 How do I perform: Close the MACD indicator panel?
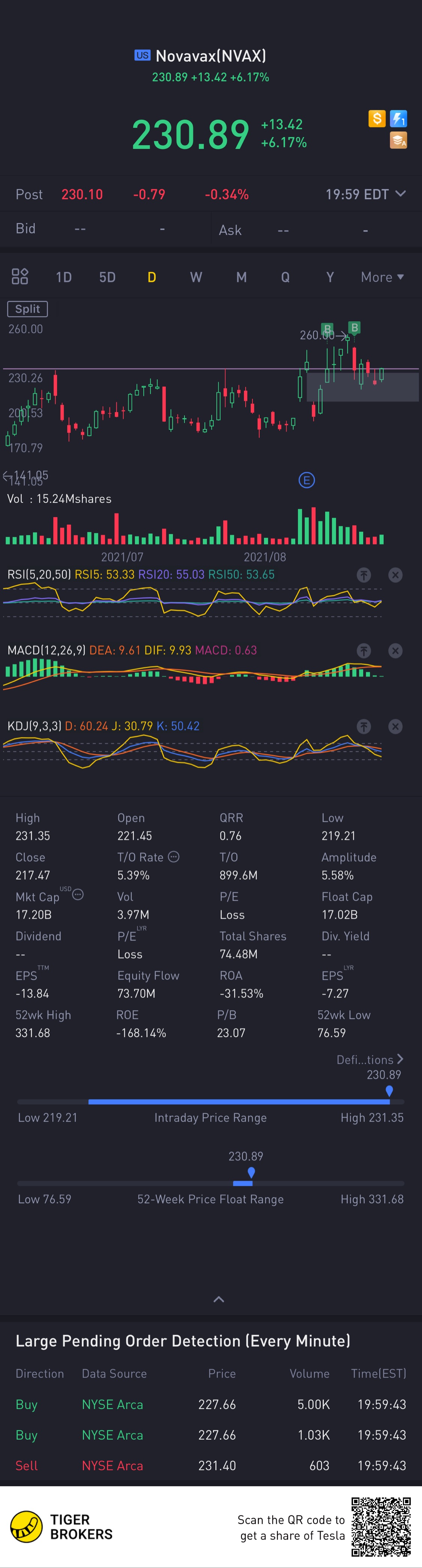(395, 651)
